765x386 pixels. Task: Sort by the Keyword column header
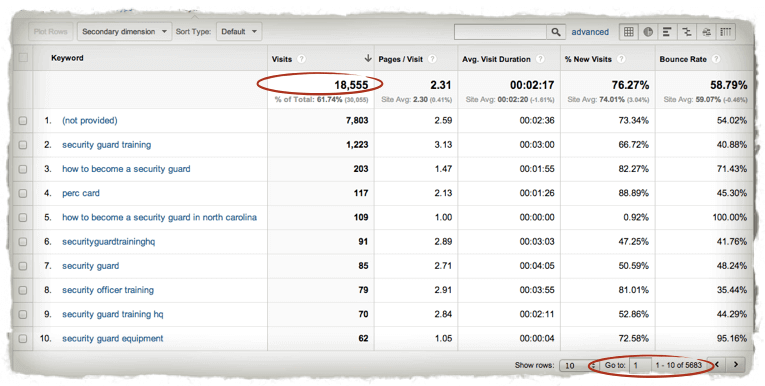coord(67,58)
